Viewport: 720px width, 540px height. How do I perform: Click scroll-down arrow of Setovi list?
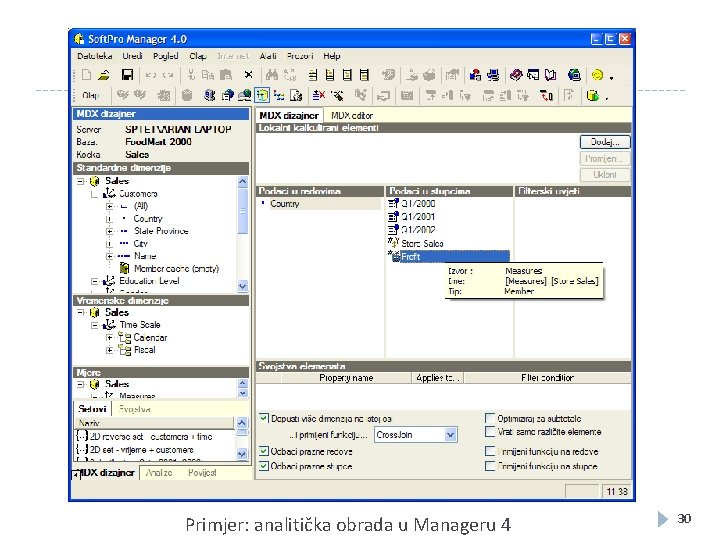coord(242,454)
